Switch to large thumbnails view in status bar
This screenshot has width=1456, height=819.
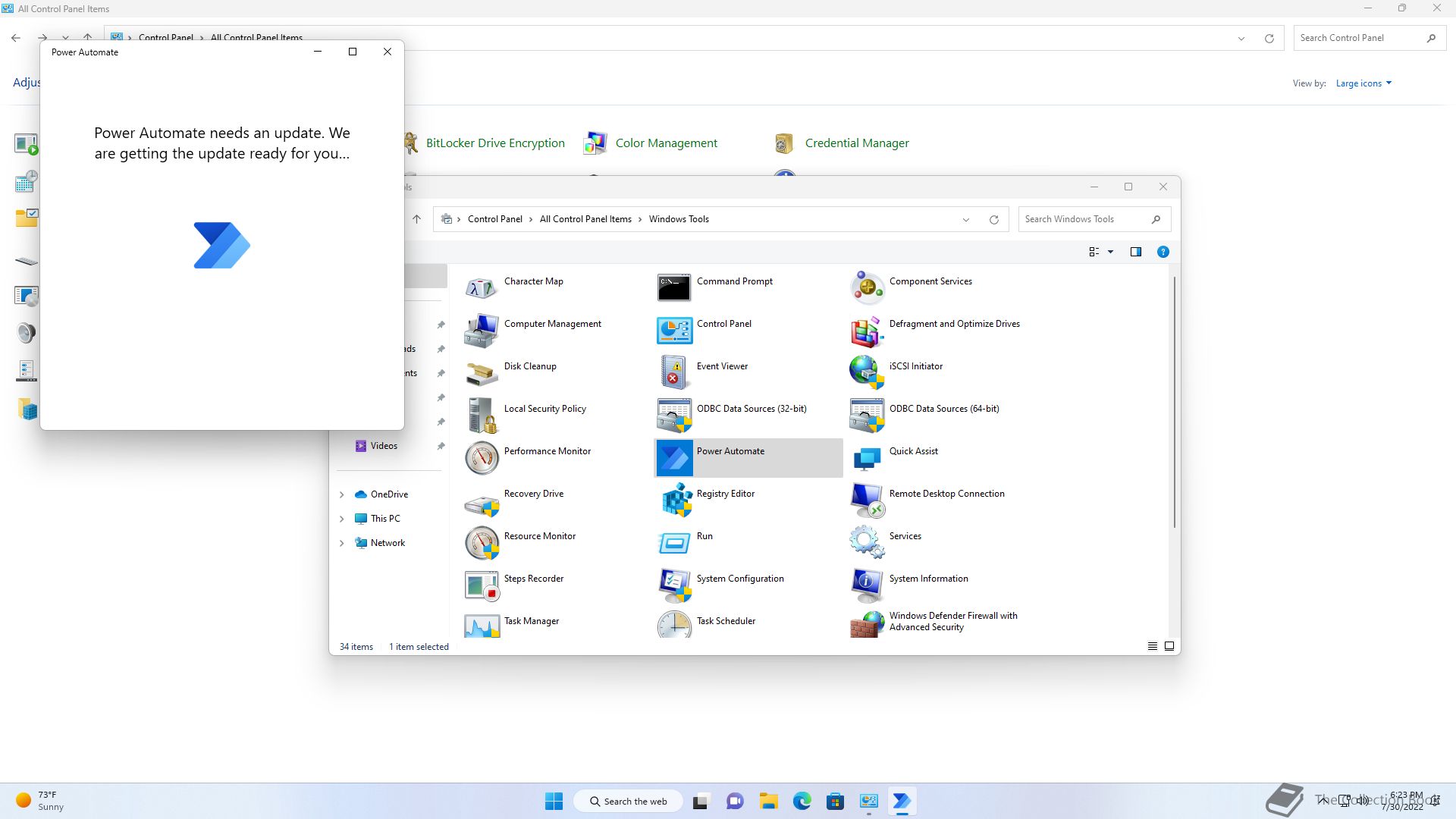(x=1169, y=646)
